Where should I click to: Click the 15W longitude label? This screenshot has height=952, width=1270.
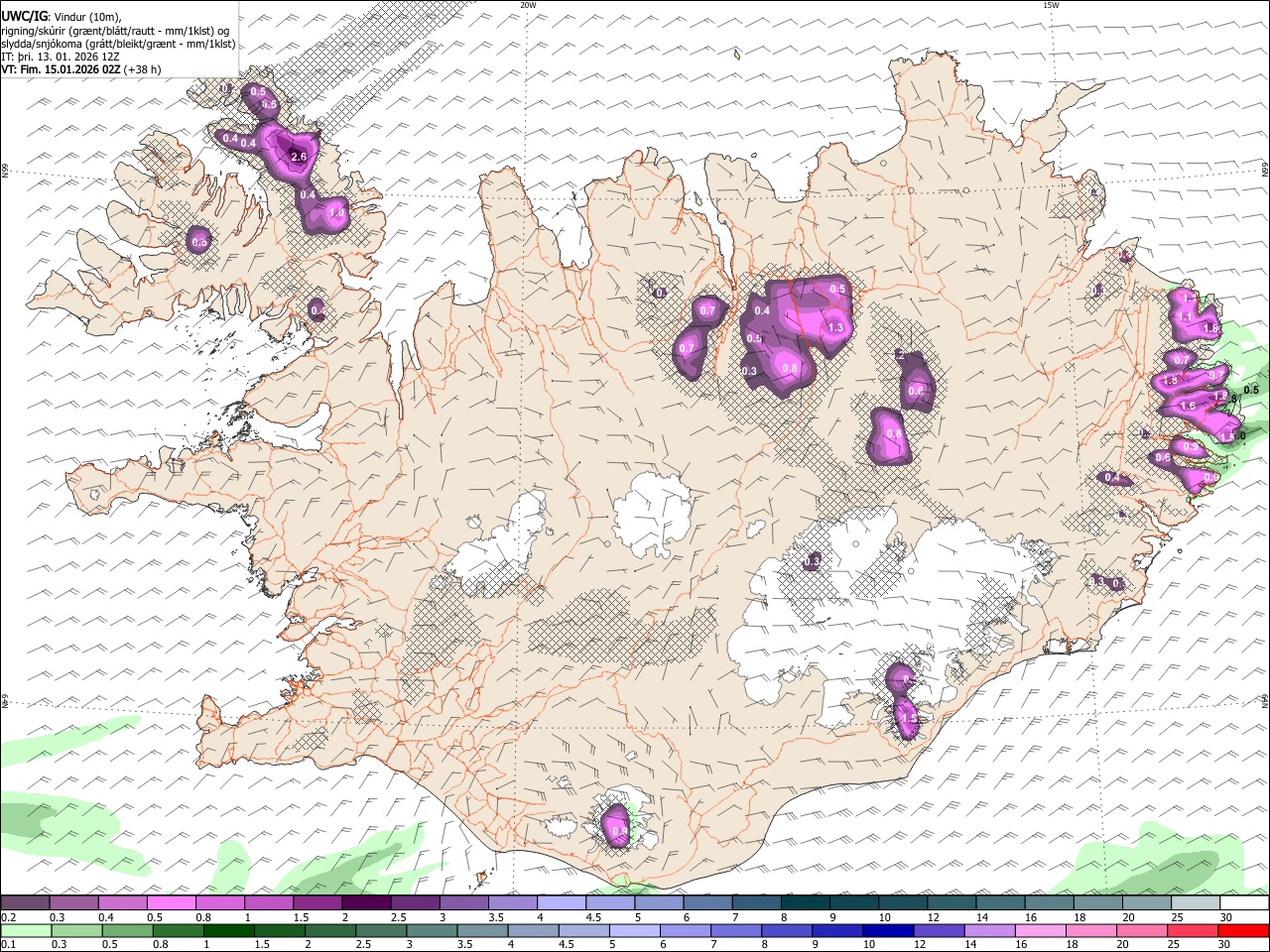1051,5
